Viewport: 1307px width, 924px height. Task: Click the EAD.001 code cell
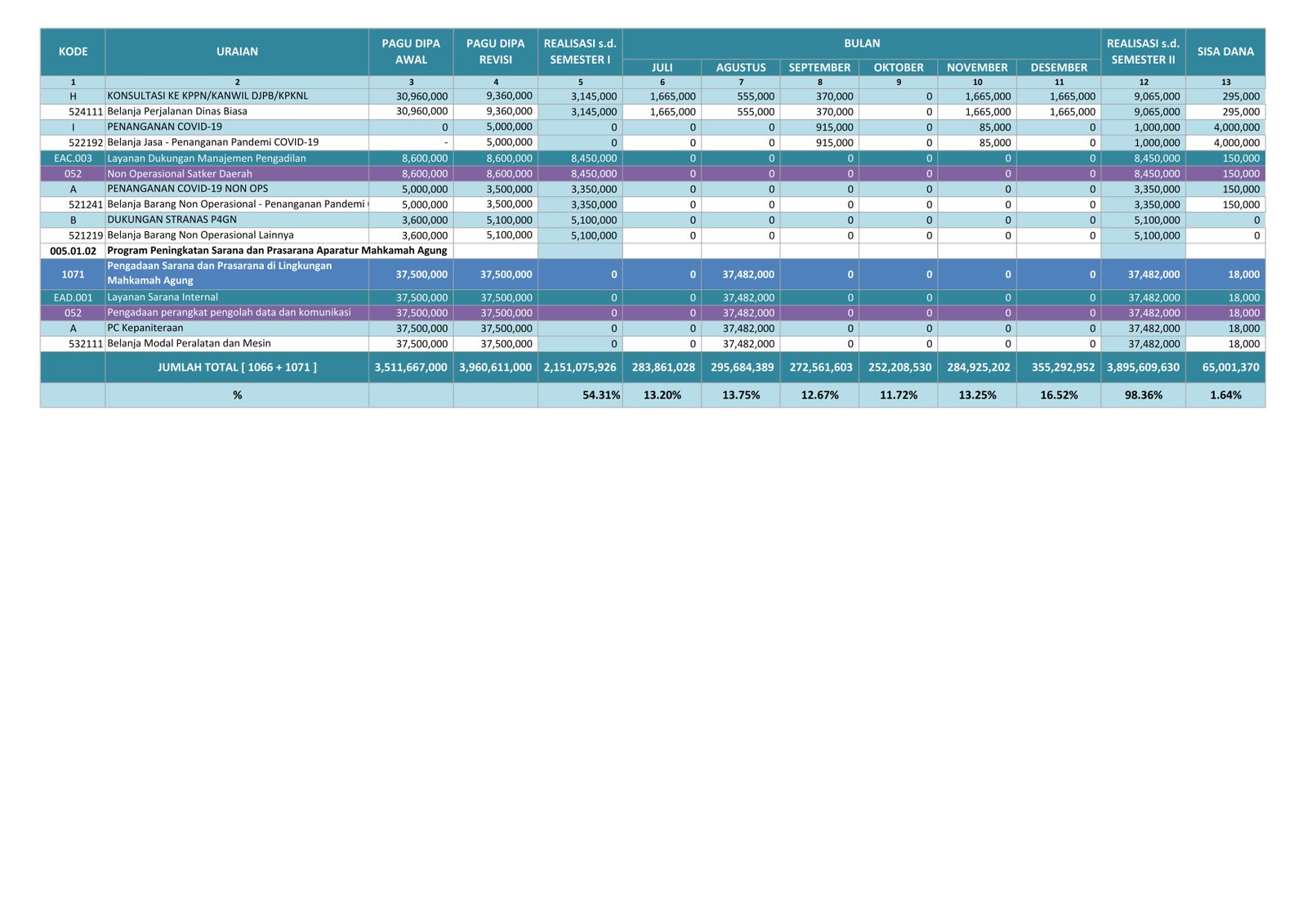pos(73,297)
